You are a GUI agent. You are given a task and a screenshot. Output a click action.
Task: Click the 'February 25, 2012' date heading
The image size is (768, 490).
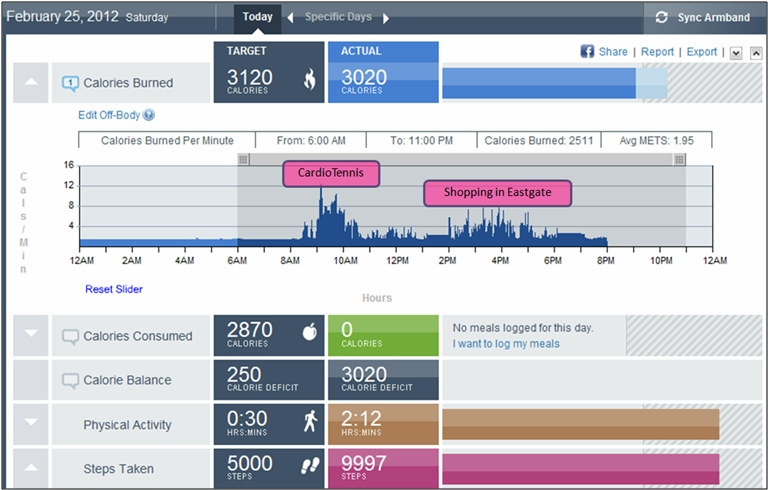(x=63, y=17)
